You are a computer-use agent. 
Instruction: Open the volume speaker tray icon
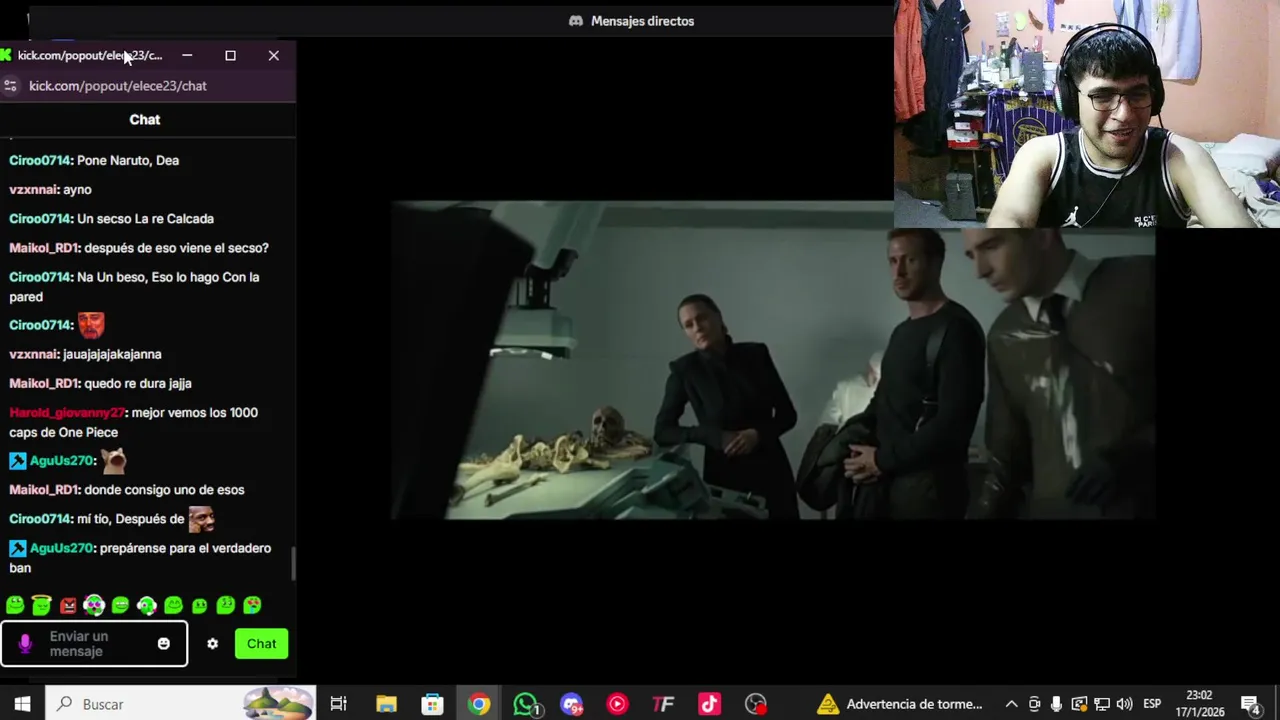click(1124, 704)
